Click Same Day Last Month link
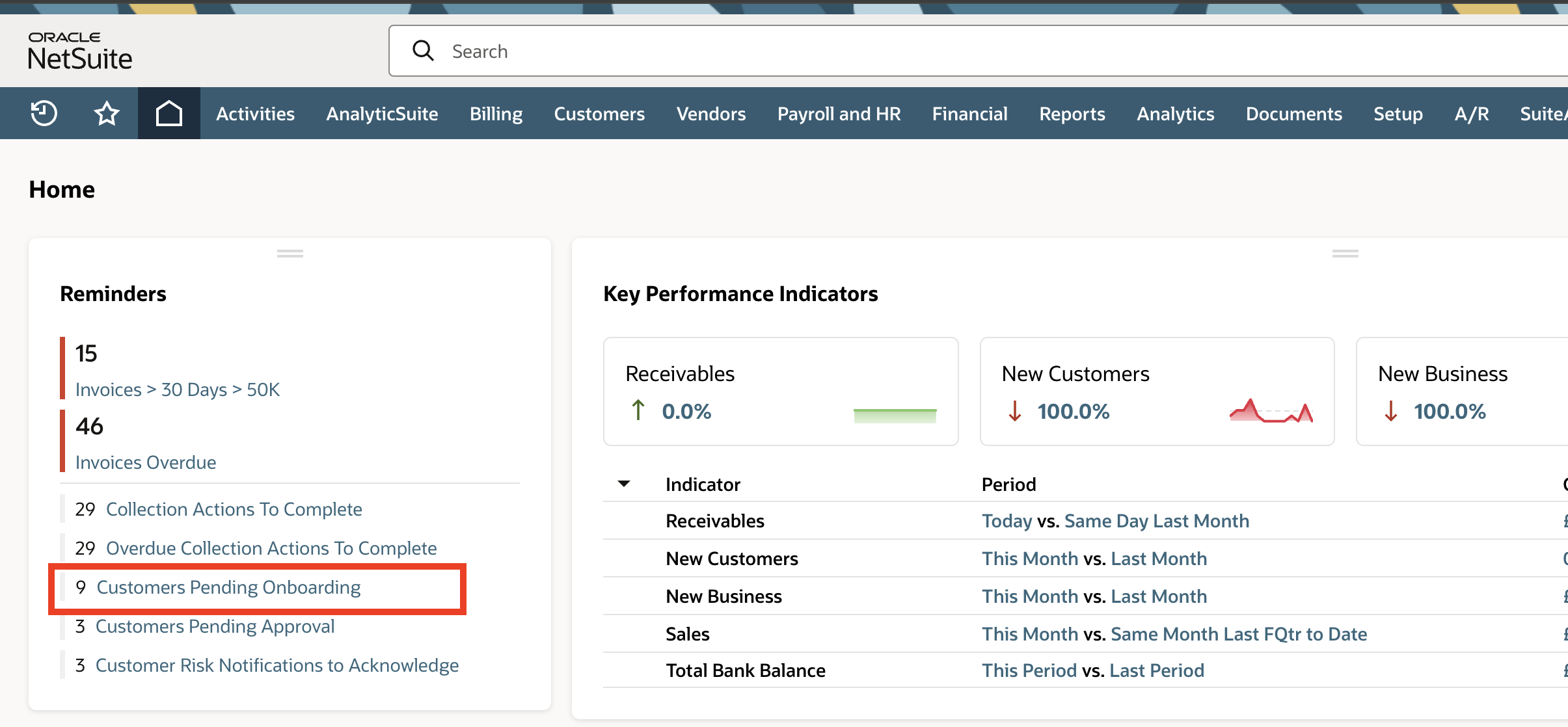 [1156, 521]
